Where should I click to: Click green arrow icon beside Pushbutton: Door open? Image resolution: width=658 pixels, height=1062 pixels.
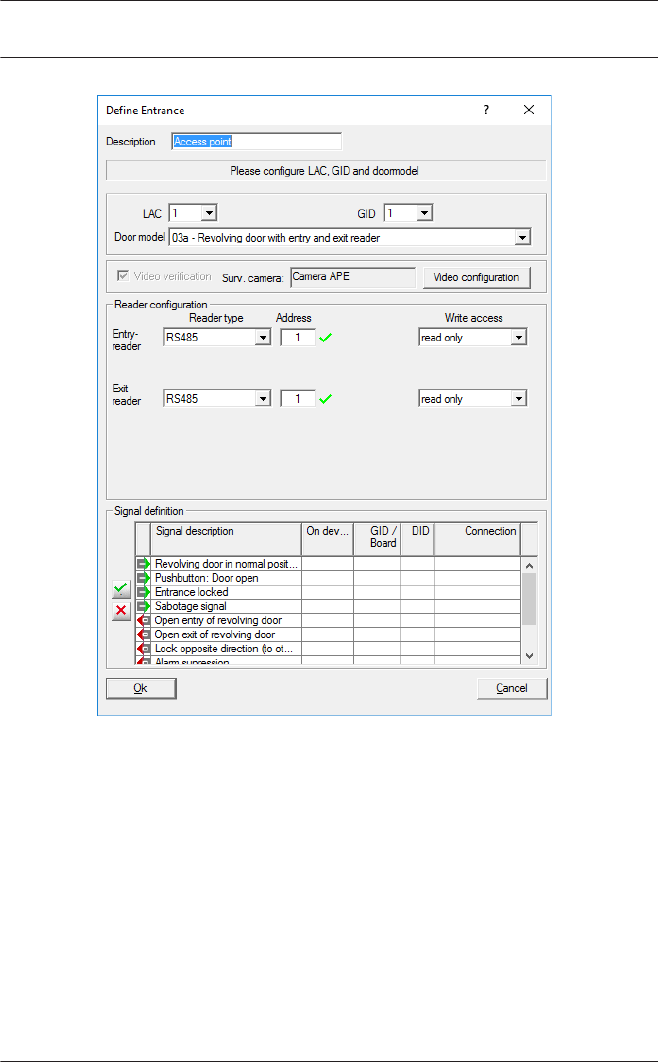(x=143, y=578)
